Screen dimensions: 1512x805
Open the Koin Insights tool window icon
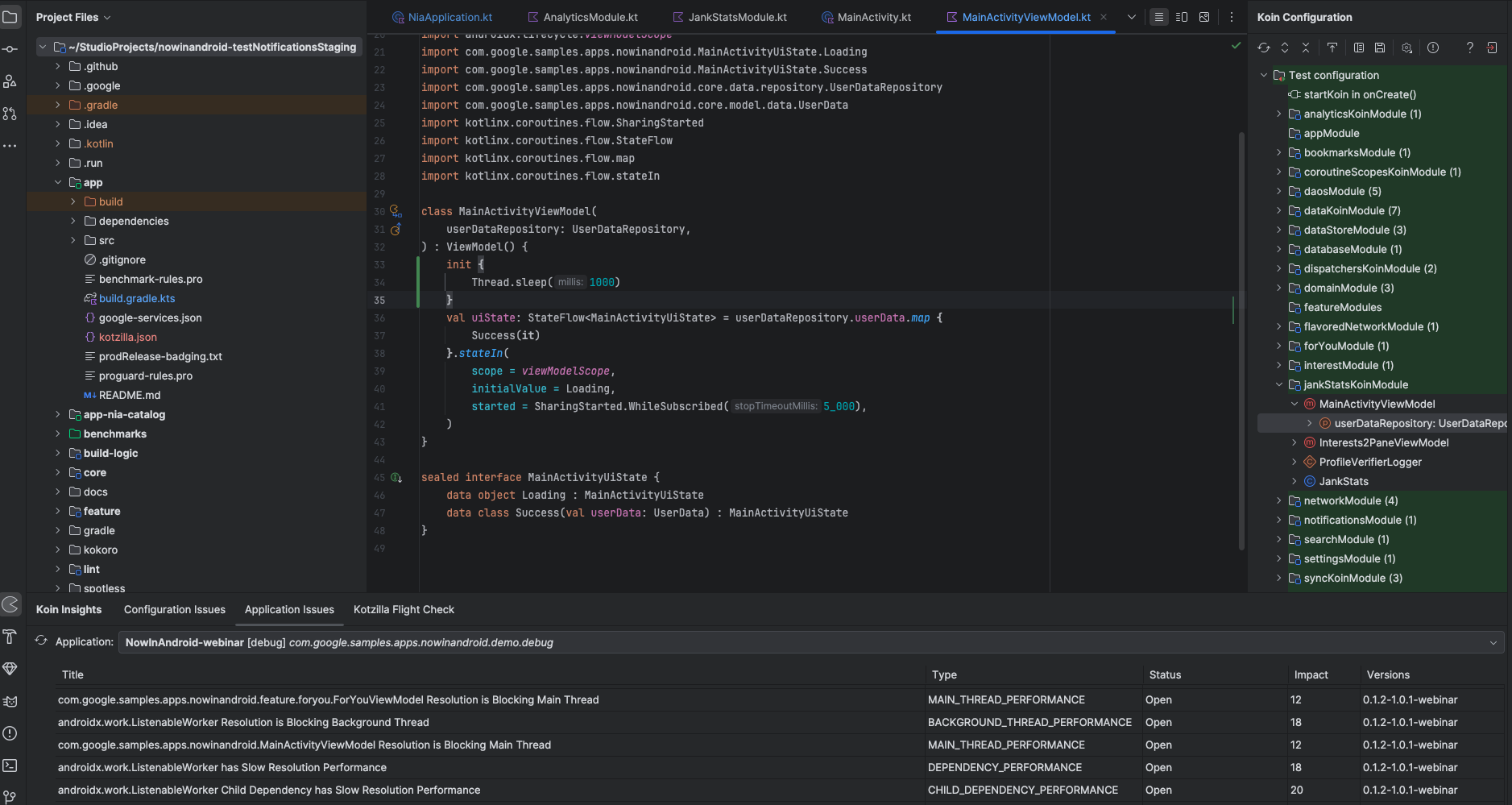10,604
